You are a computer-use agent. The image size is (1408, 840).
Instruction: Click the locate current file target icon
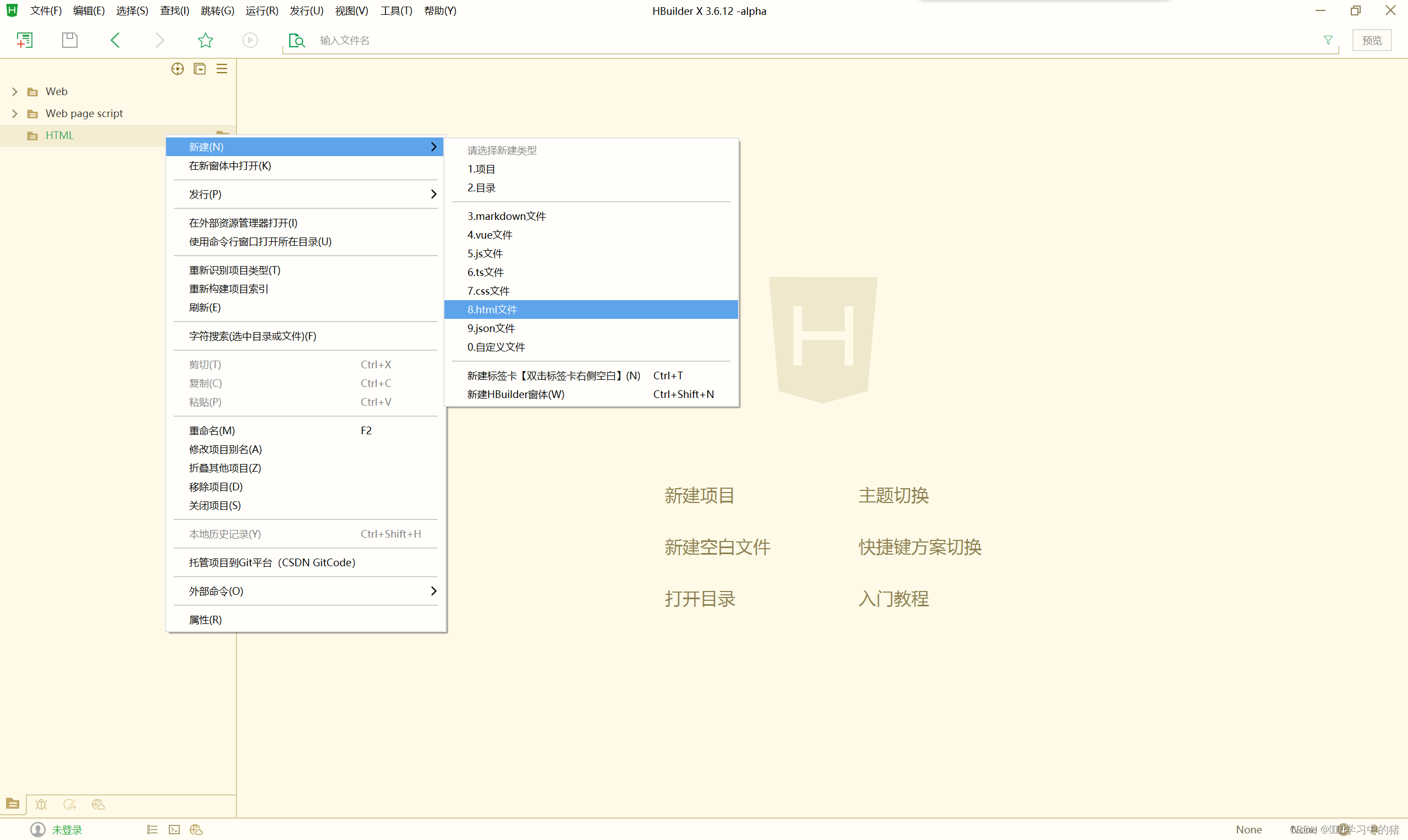(x=178, y=69)
